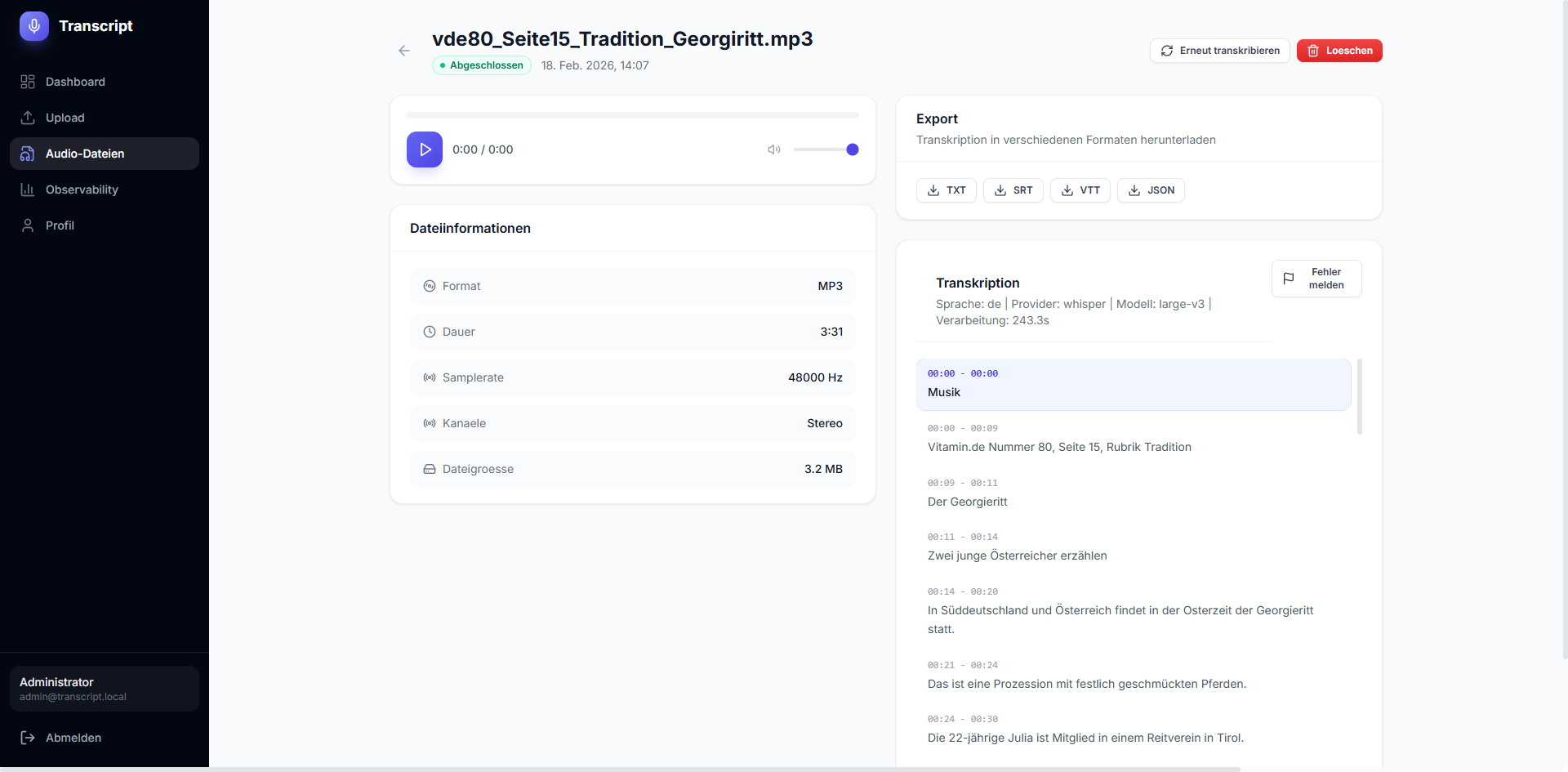The height and width of the screenshot is (772, 1568).
Task: Open Observability in the sidebar
Action: click(x=82, y=190)
